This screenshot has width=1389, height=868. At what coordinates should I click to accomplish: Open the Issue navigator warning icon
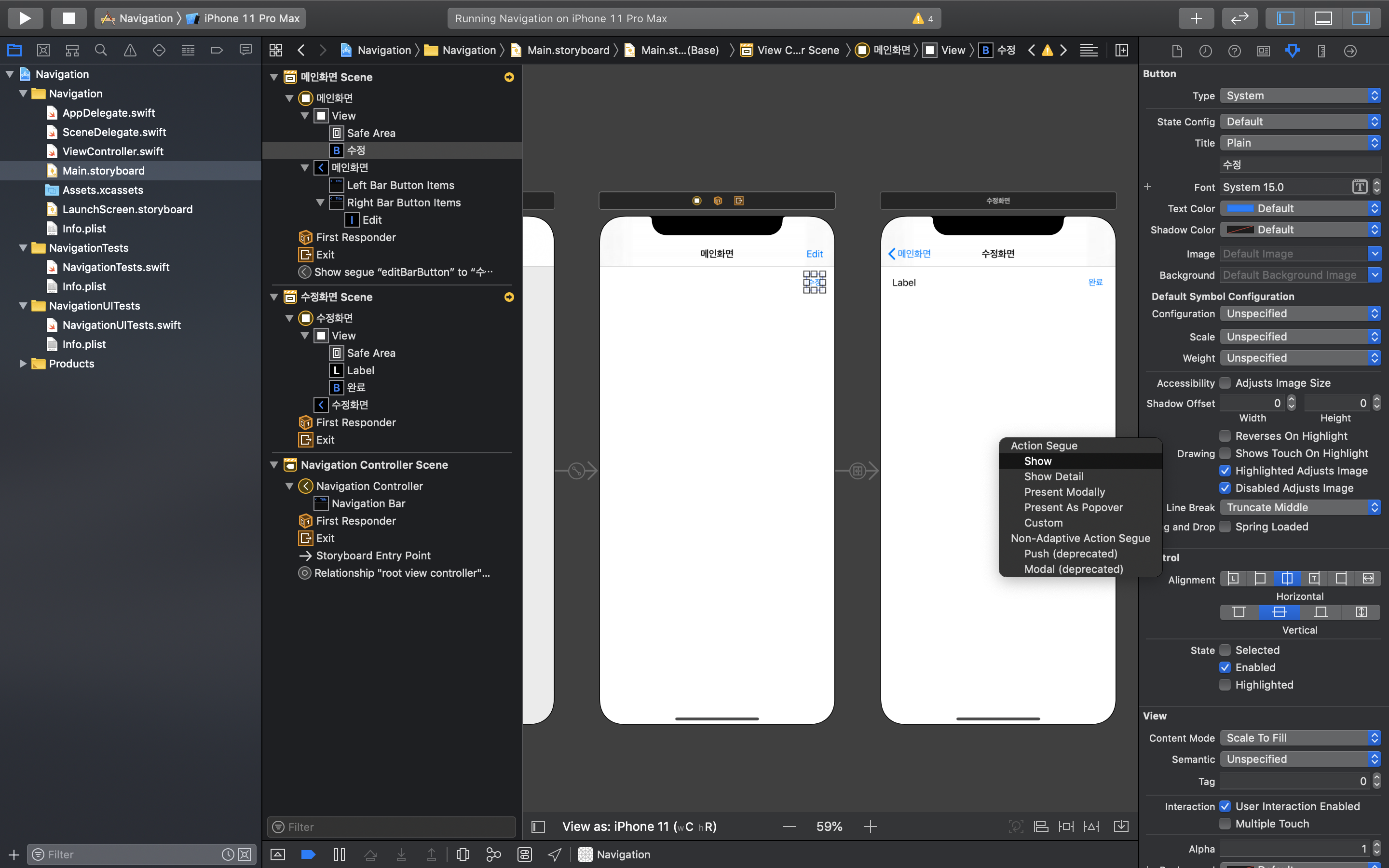pyautogui.click(x=130, y=51)
